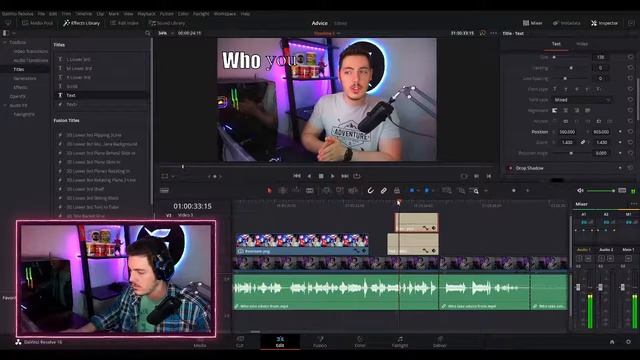Open the File menu
The width and height of the screenshot is (640, 360).
[41, 14]
